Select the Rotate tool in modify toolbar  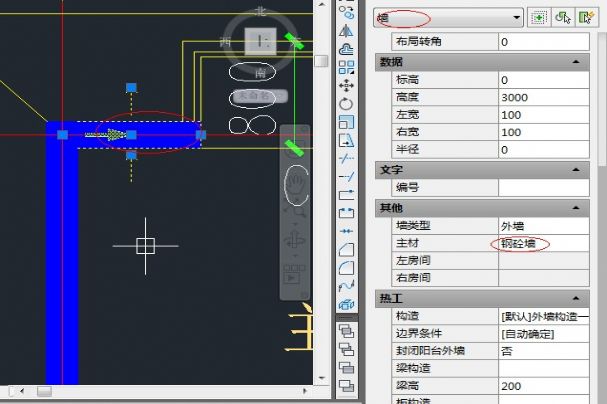pos(347,104)
